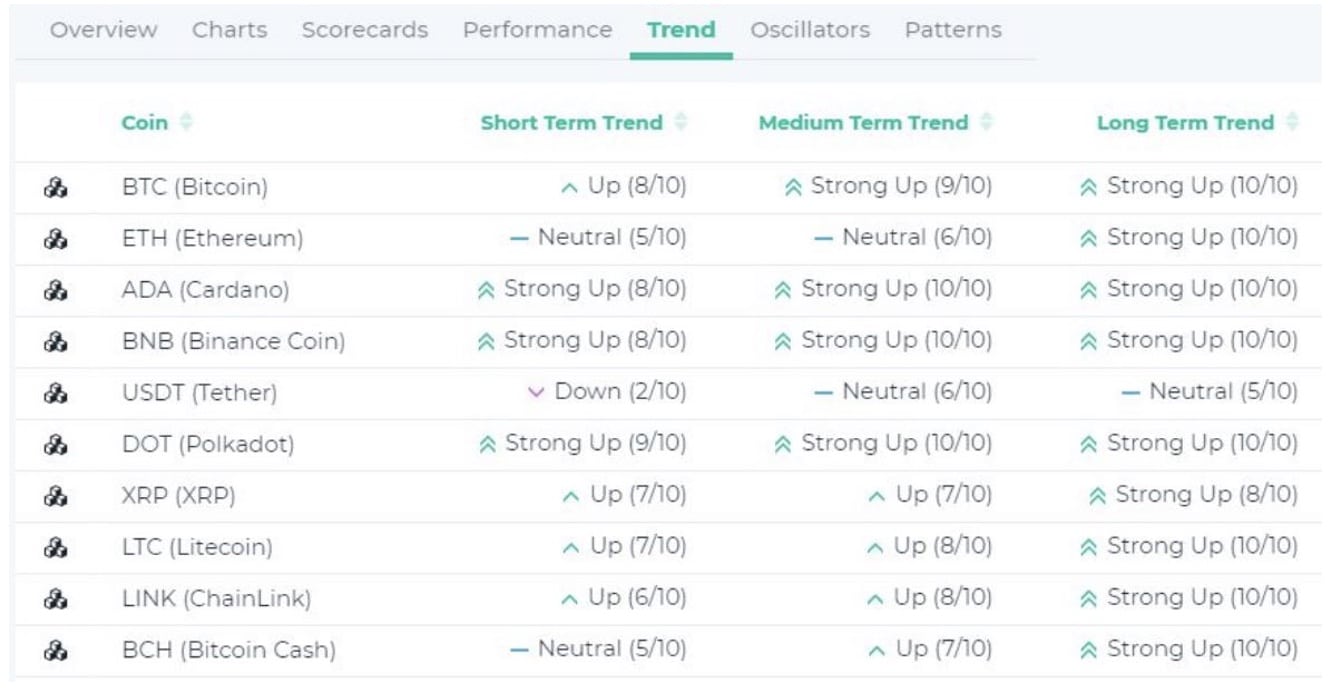This screenshot has height=694, width=1340.
Task: Click the binoculars icon beside LTC (Litecoin)
Action: point(56,547)
